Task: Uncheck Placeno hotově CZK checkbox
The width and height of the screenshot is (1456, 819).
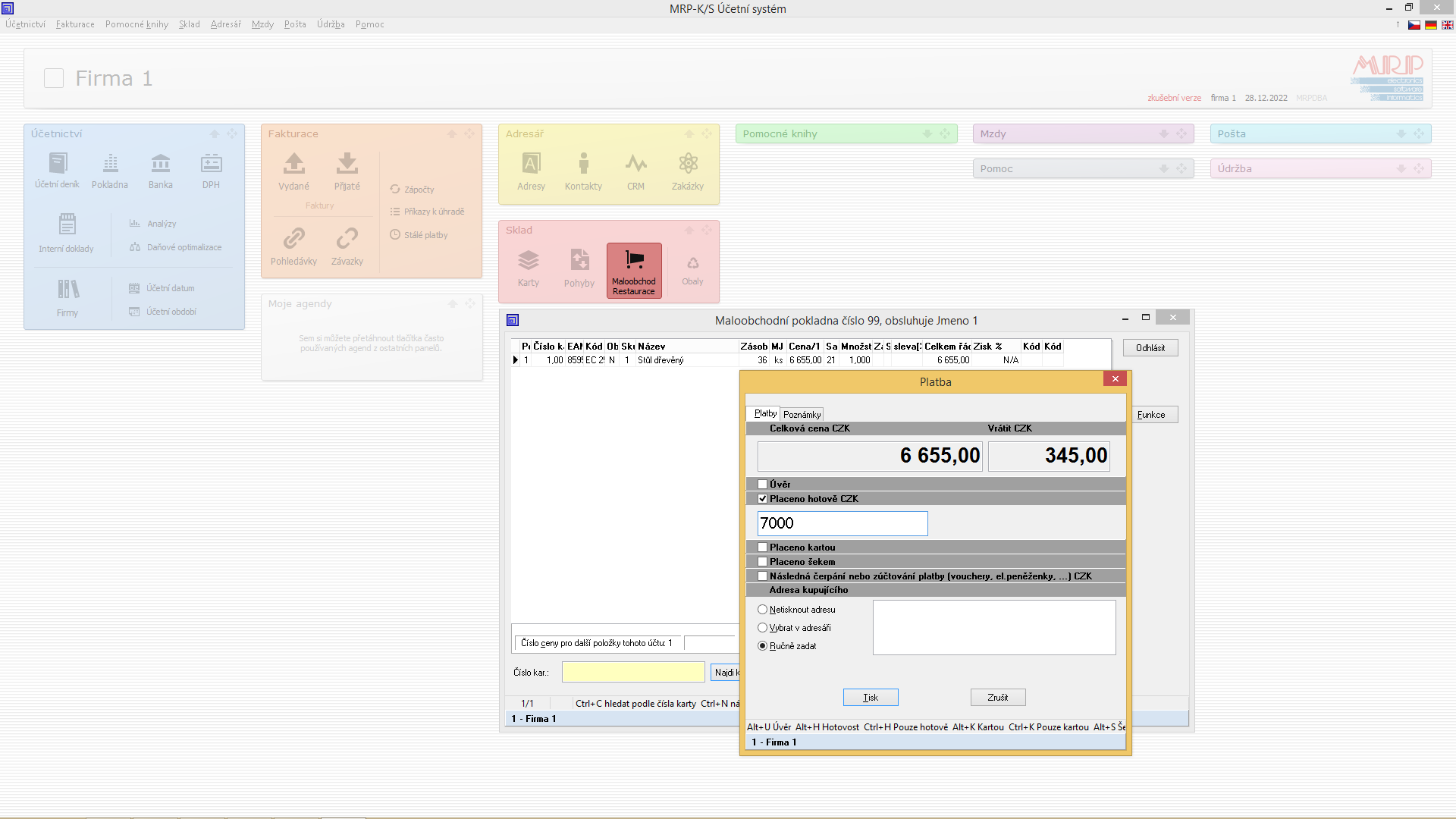Action: coord(763,499)
